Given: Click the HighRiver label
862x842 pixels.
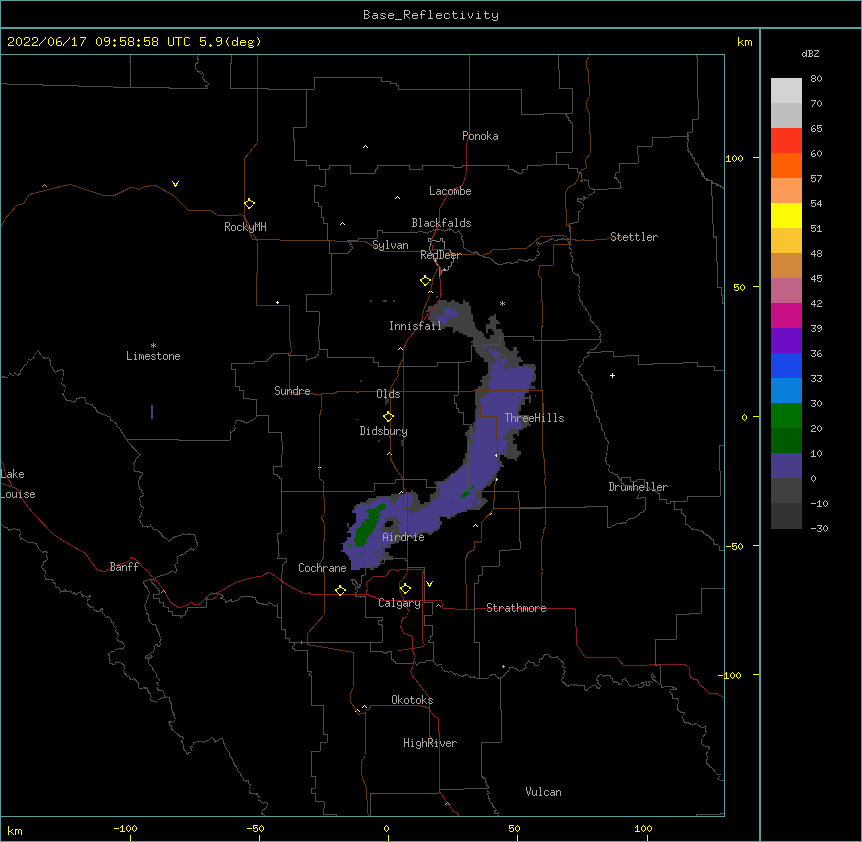Looking at the screenshot, I should tap(430, 743).
